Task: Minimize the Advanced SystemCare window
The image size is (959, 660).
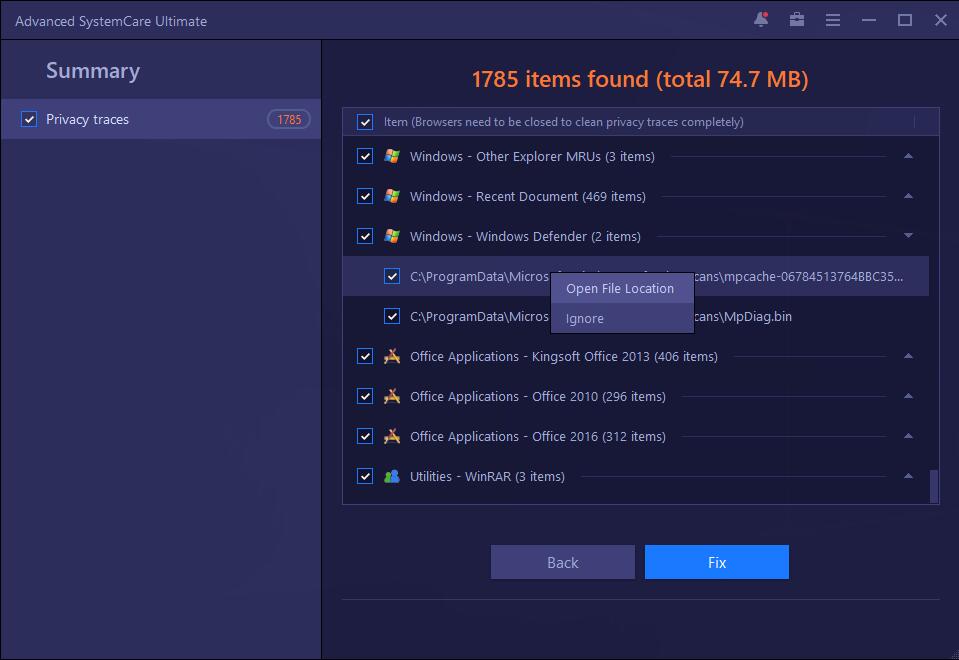Action: [868, 21]
